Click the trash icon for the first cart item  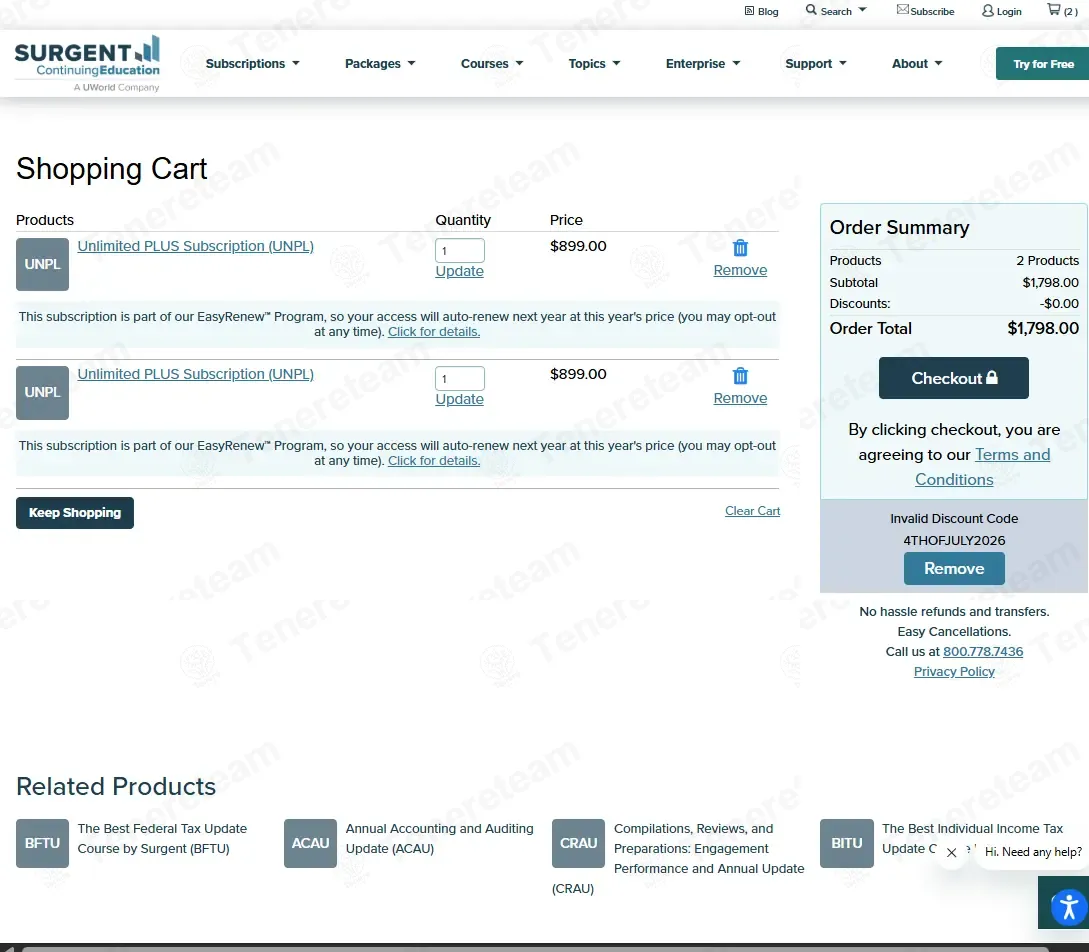point(740,248)
